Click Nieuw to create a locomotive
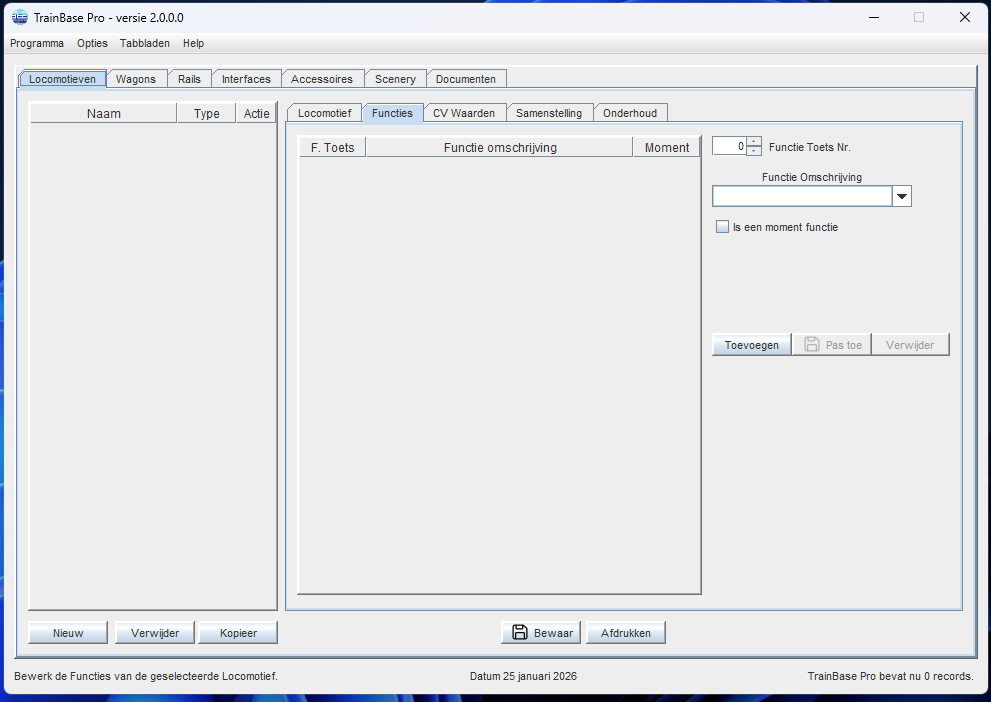Viewport: 991px width, 702px height. click(68, 633)
